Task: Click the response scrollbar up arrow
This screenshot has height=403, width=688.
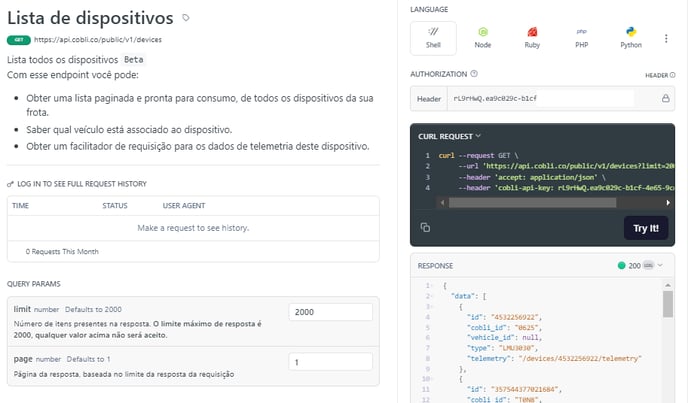Action: tap(668, 285)
